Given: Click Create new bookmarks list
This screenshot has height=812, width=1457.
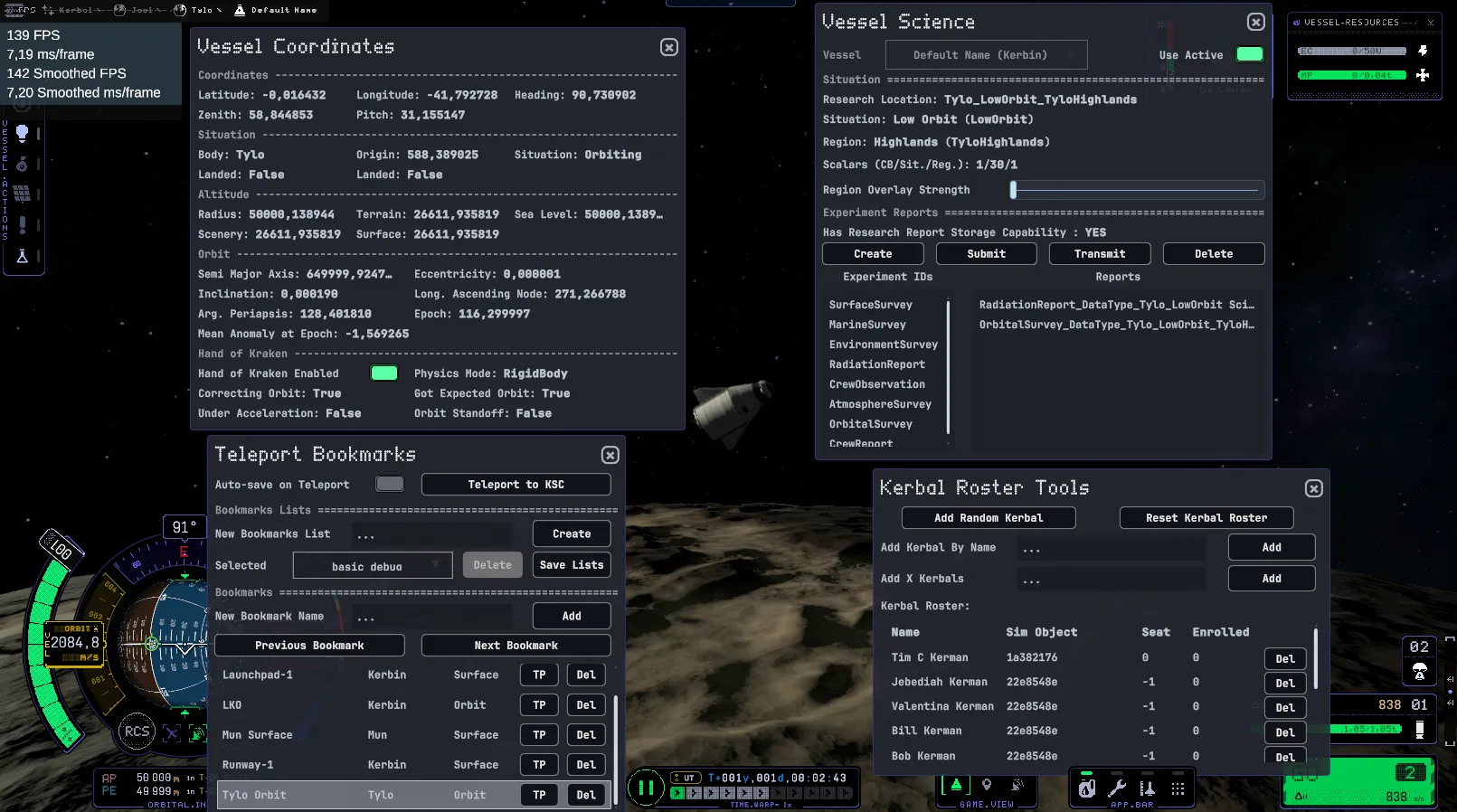Looking at the screenshot, I should tap(572, 533).
